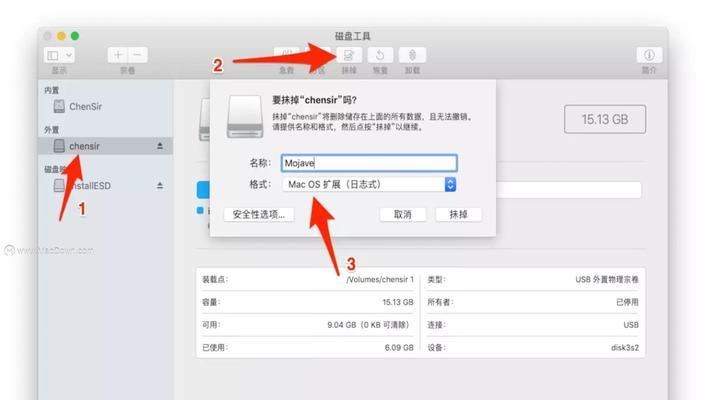Click the green maximize window button

coord(75,36)
